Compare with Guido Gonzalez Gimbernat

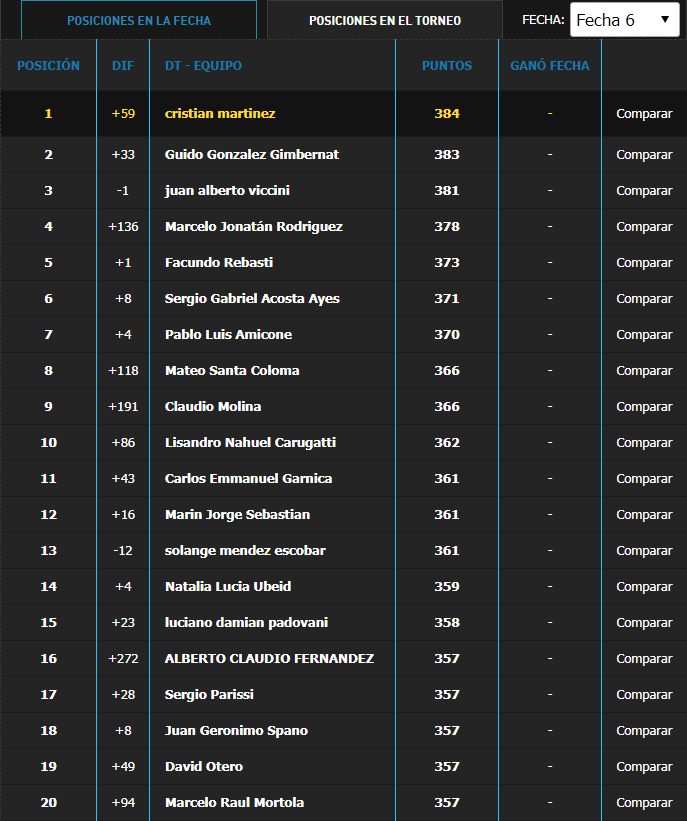tap(644, 154)
